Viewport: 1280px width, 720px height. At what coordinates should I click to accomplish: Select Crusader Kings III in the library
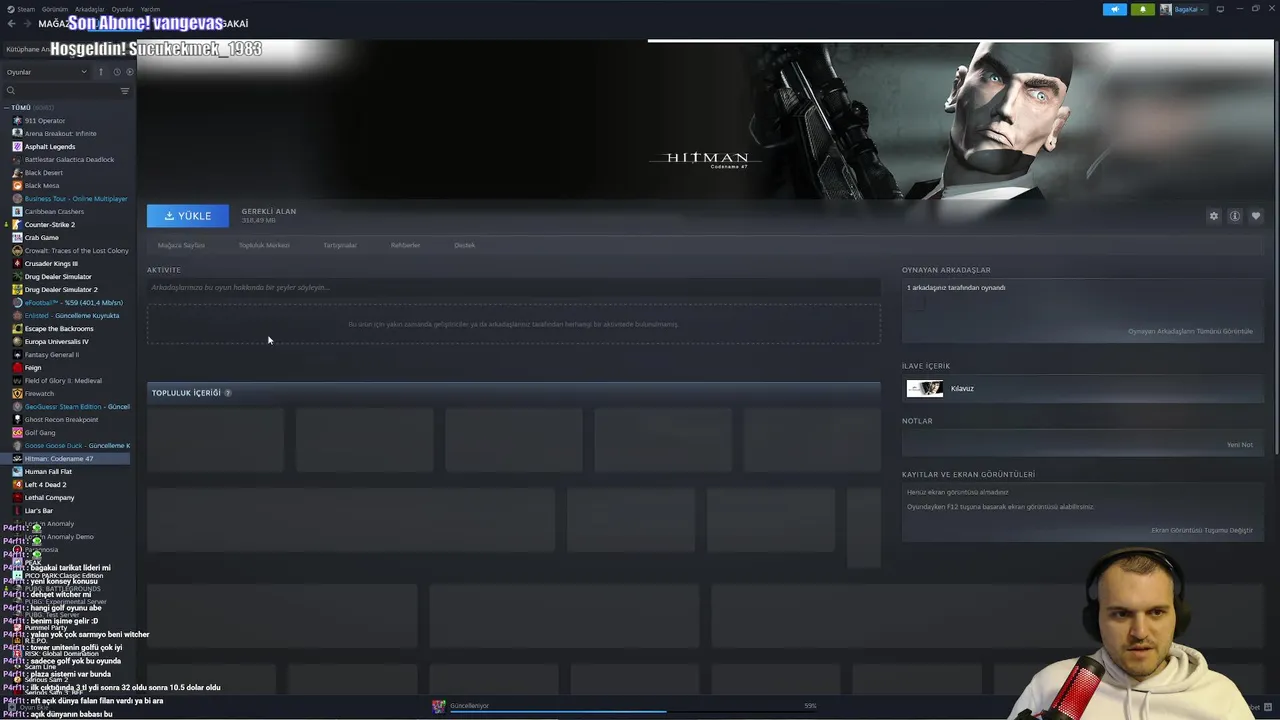tap(51, 264)
